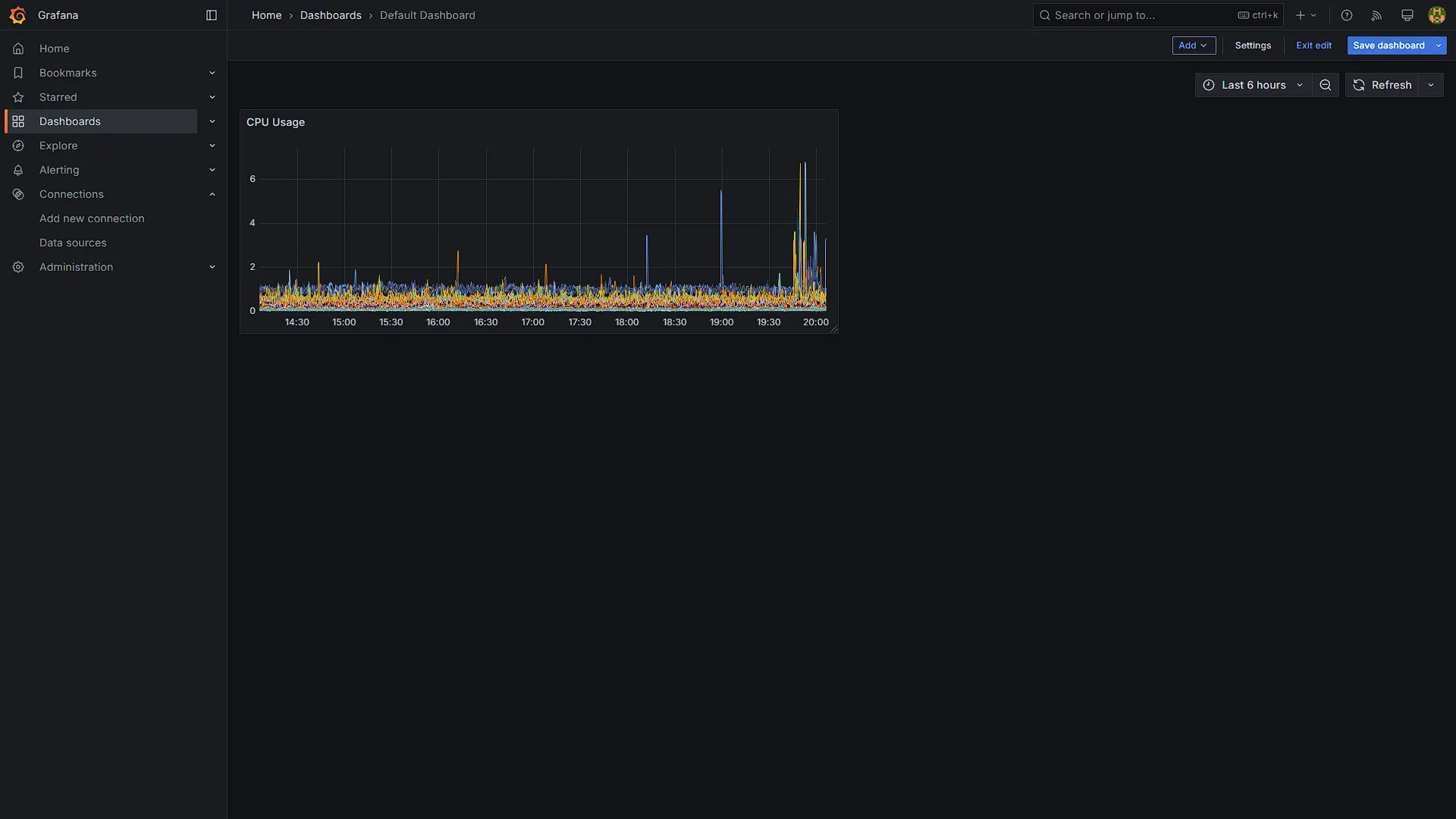
Task: Click the Administration gear icon
Action: tap(18, 267)
